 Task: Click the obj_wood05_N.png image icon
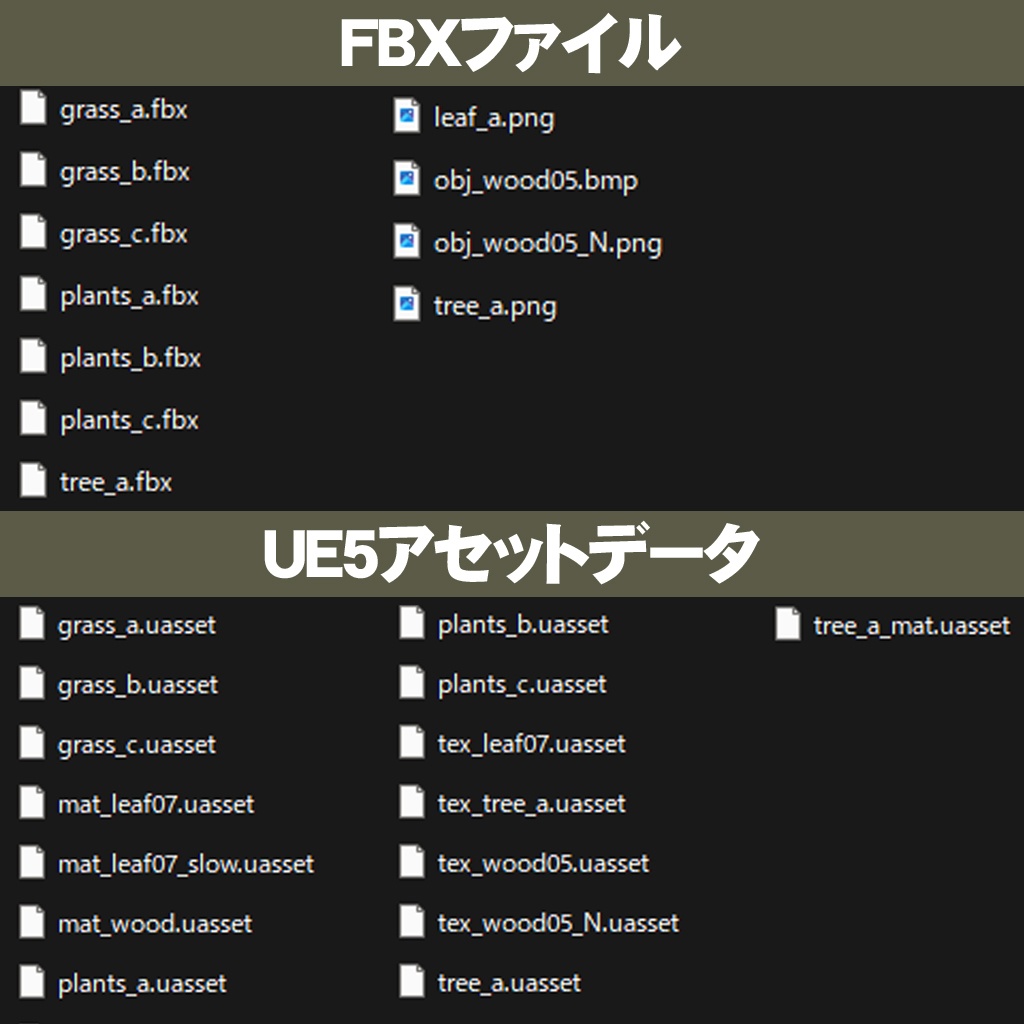tap(408, 242)
